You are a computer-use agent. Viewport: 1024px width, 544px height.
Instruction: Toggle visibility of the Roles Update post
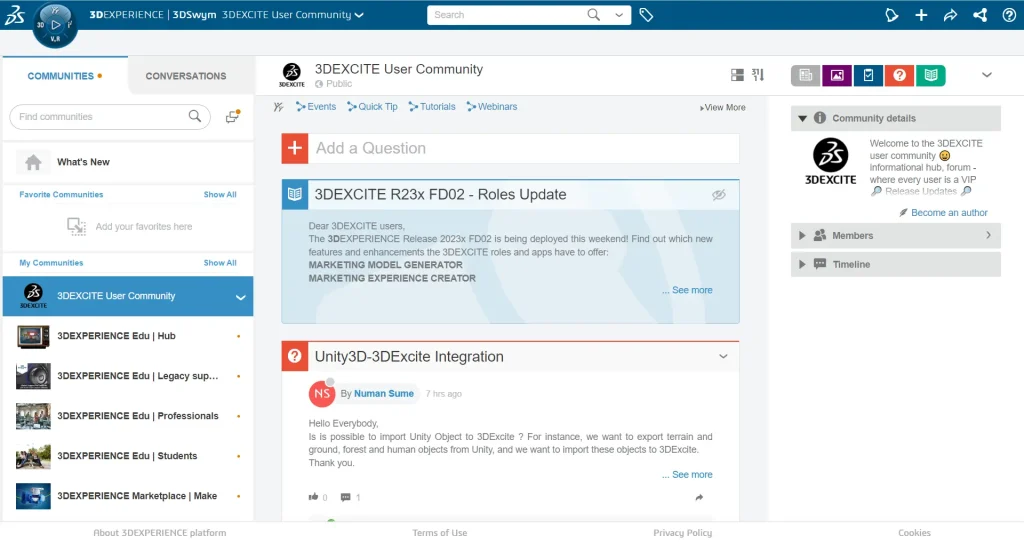pos(718,195)
